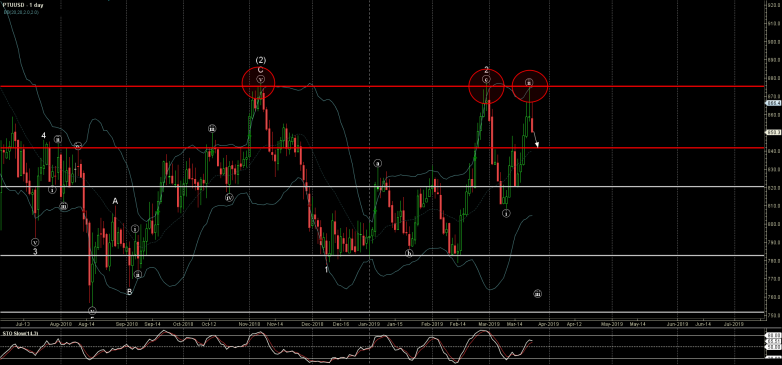Image resolution: width=782 pixels, height=365 pixels.
Task: Select the wave label 1 at the December low
Action: [326, 269]
